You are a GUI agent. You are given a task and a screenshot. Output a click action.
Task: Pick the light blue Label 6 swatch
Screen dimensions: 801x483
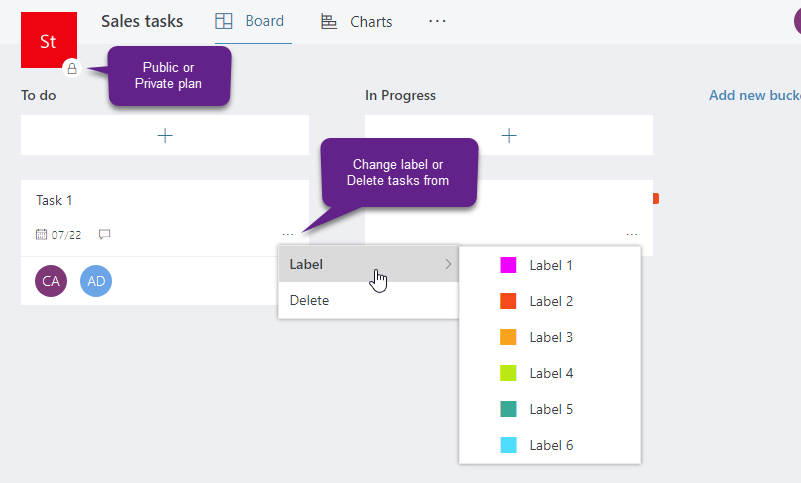(508, 445)
